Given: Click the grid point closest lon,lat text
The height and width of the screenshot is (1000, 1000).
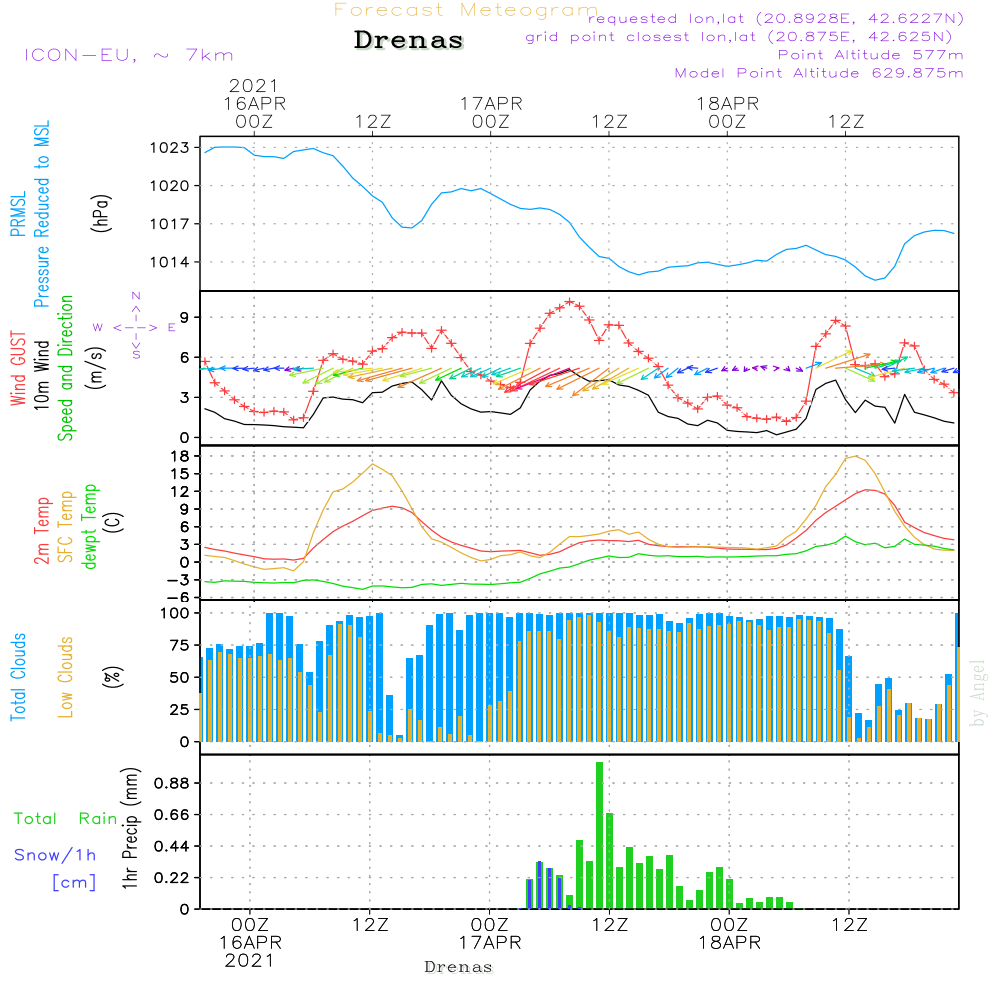Looking at the screenshot, I should pos(739,37).
